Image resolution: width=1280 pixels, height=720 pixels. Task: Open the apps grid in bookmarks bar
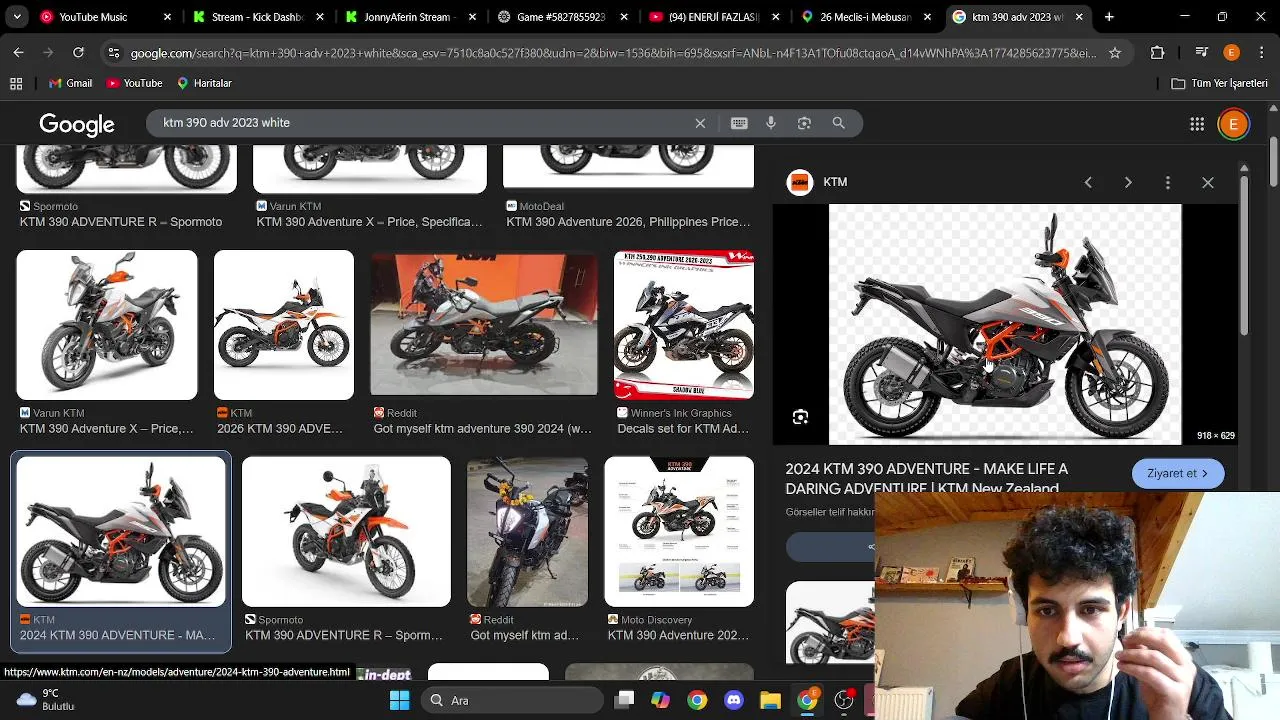[x=16, y=84]
